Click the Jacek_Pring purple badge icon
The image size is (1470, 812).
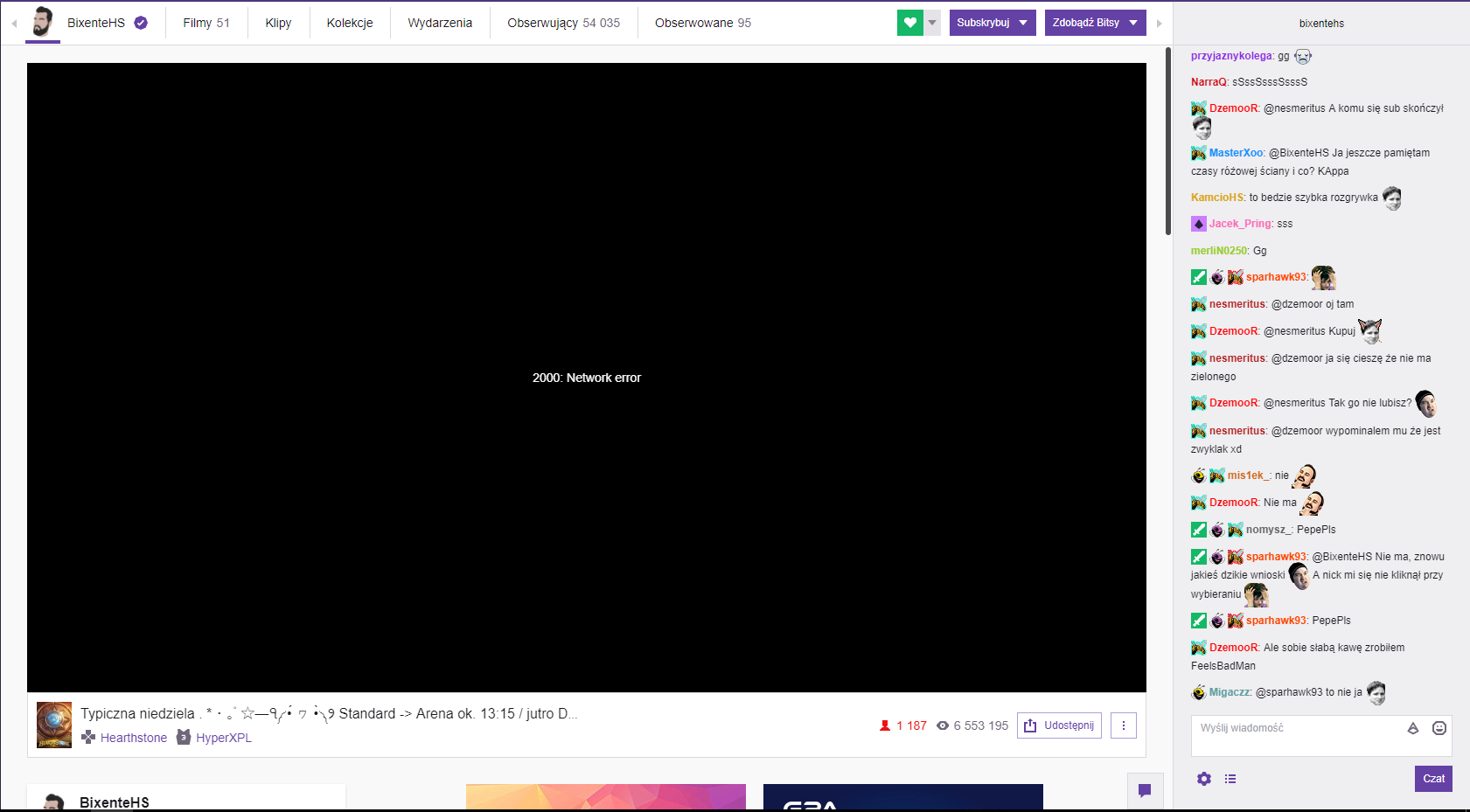[1199, 224]
